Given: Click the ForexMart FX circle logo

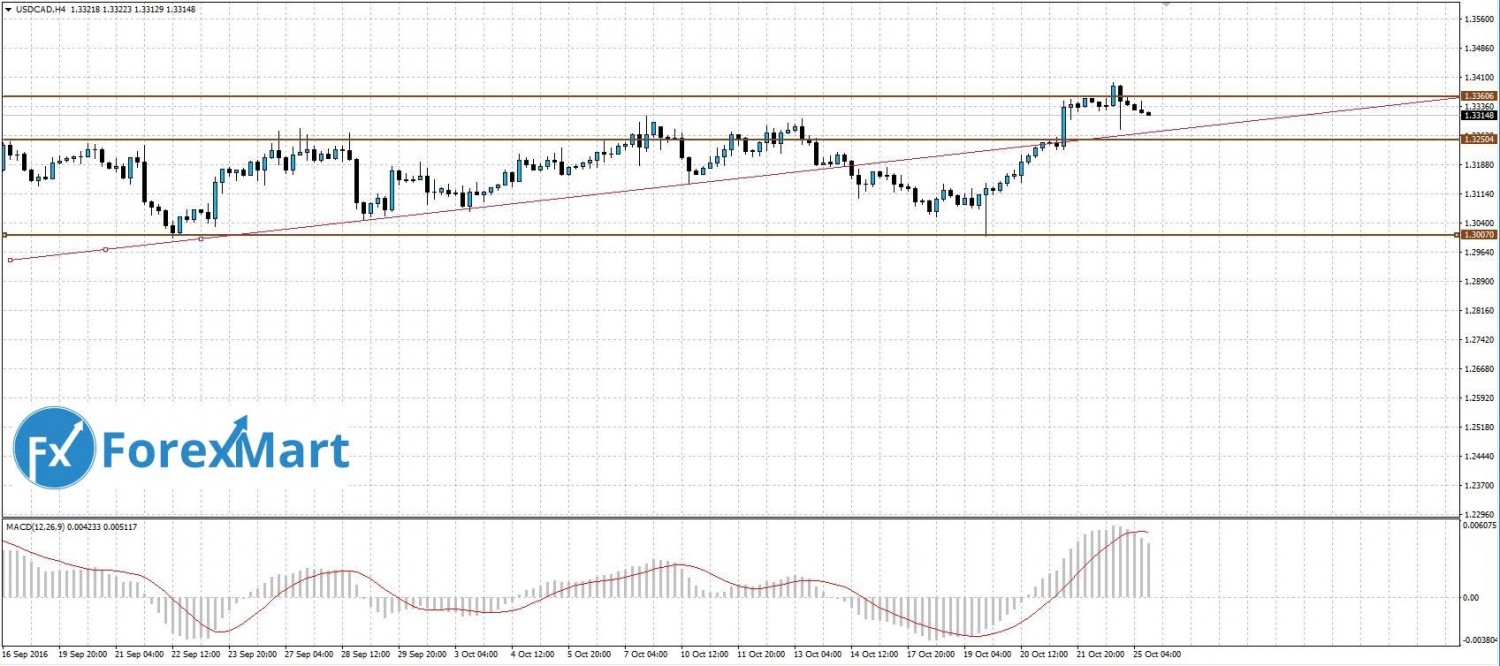Looking at the screenshot, I should 55,448.
